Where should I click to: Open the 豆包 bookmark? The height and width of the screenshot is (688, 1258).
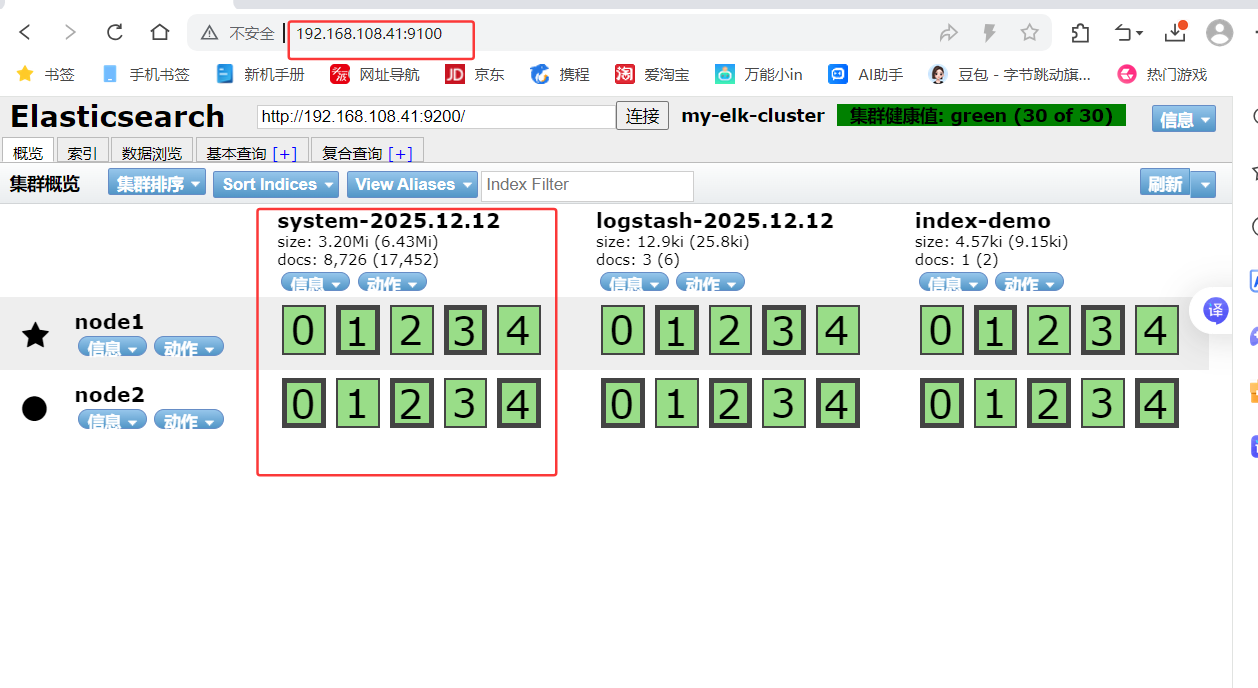pos(1010,74)
